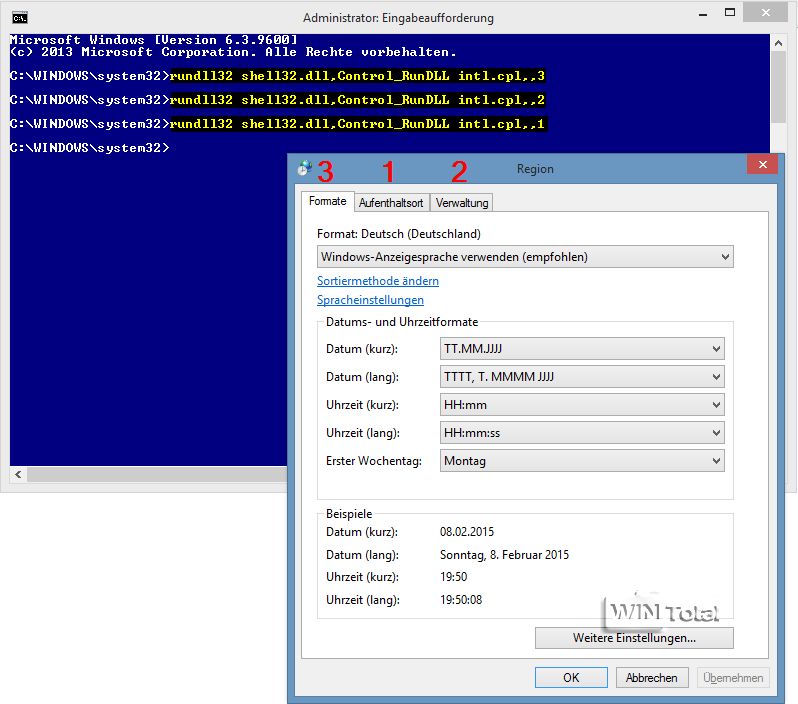Expand the Uhrzeit (lang) dropdown
This screenshot has width=798, height=704.
pos(582,433)
